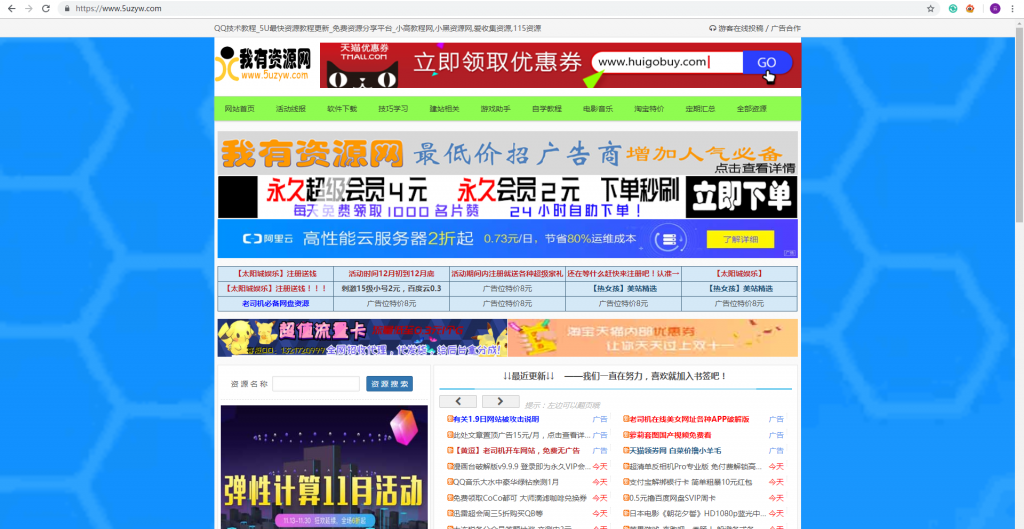Open the 活动线报 nav item
The width and height of the screenshot is (1024, 529).
coord(291,109)
